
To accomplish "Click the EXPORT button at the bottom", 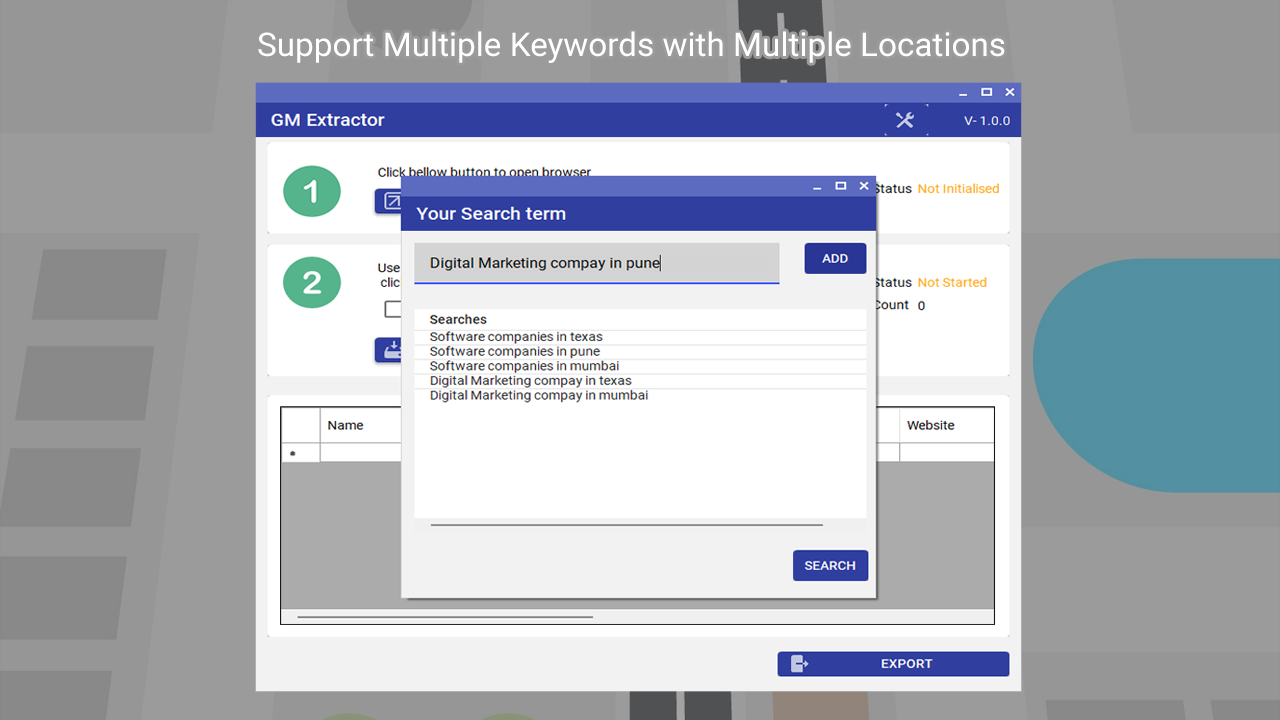I will click(x=906, y=663).
